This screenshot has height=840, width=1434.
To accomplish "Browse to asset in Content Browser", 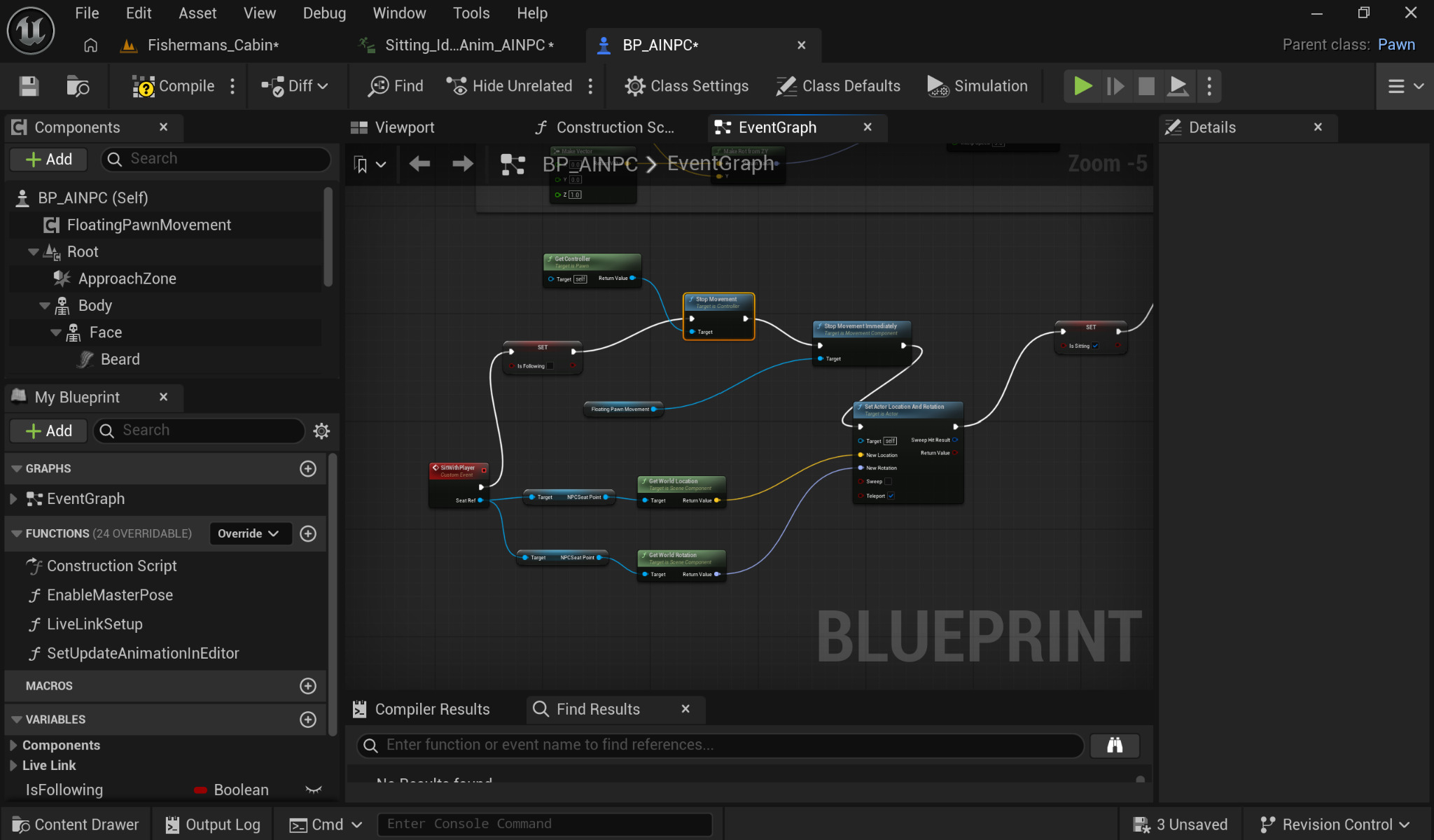I will [x=77, y=86].
